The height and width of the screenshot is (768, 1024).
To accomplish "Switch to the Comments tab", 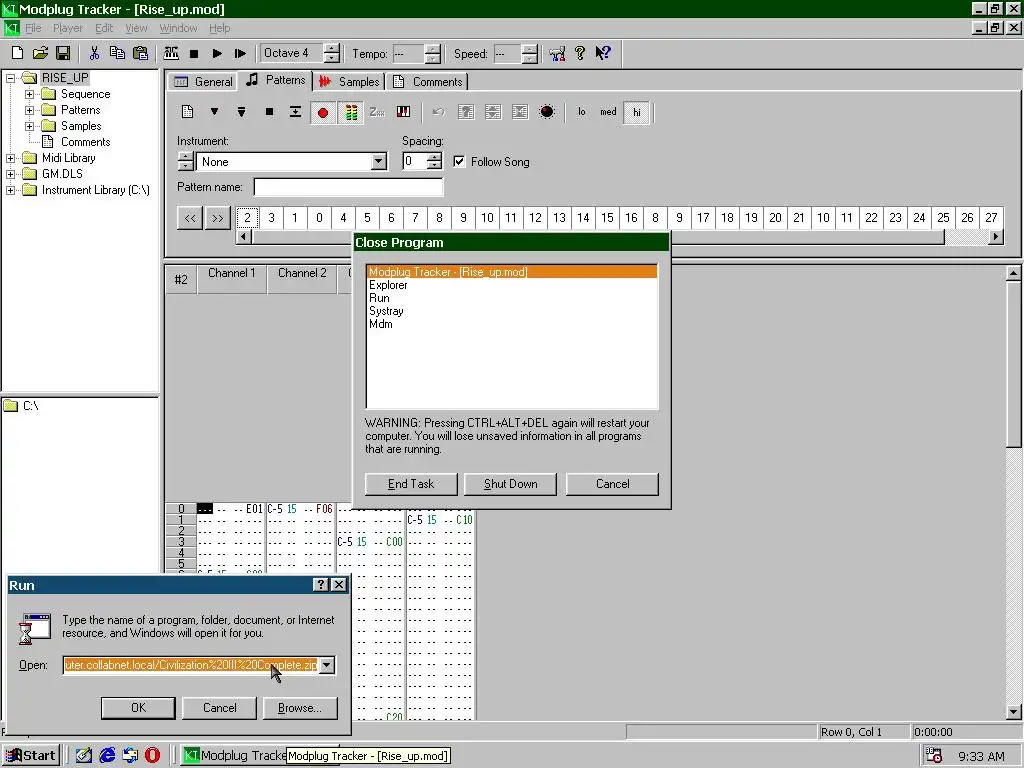I will (x=426, y=82).
